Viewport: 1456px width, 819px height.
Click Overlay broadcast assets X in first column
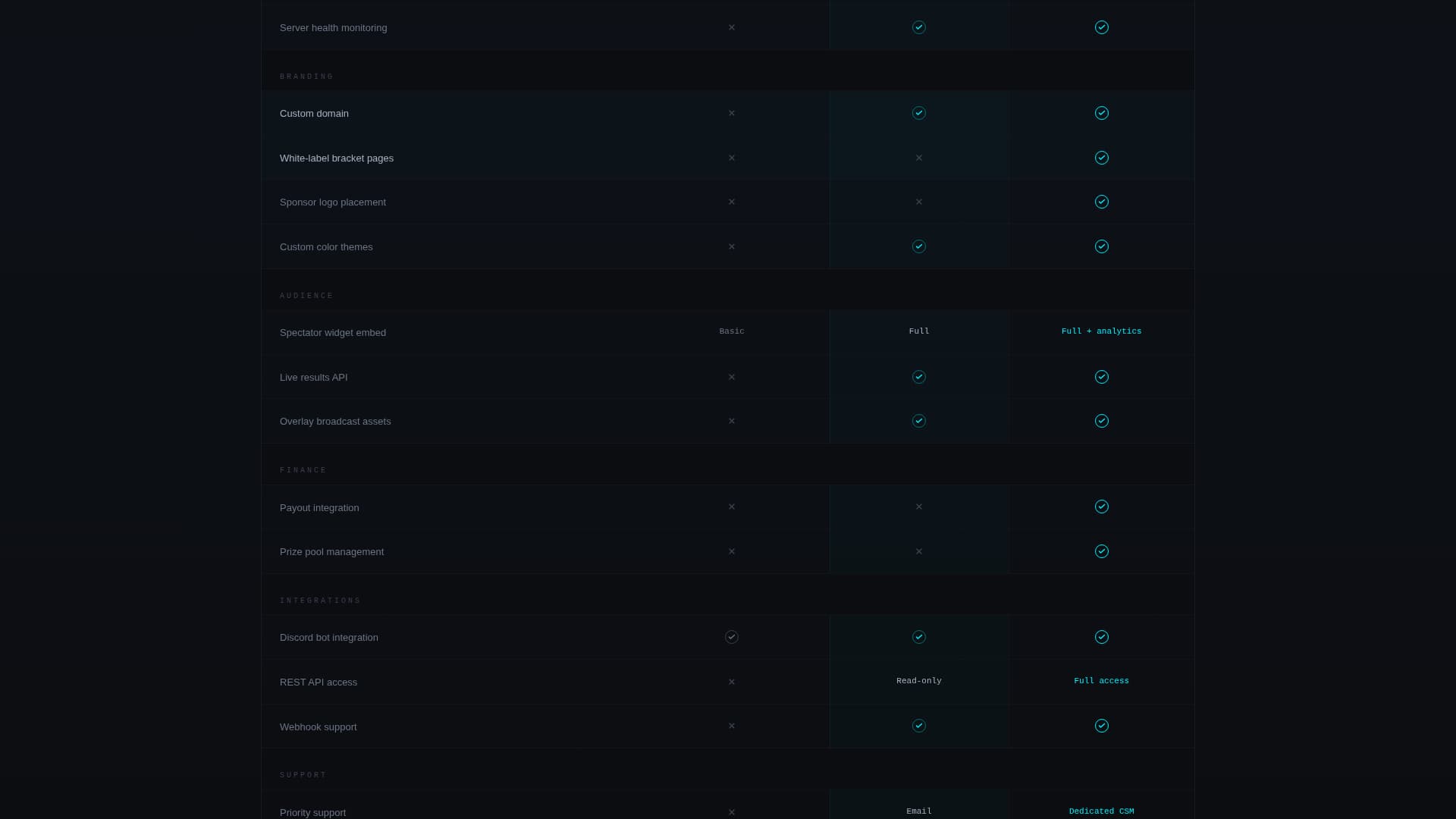click(x=732, y=421)
